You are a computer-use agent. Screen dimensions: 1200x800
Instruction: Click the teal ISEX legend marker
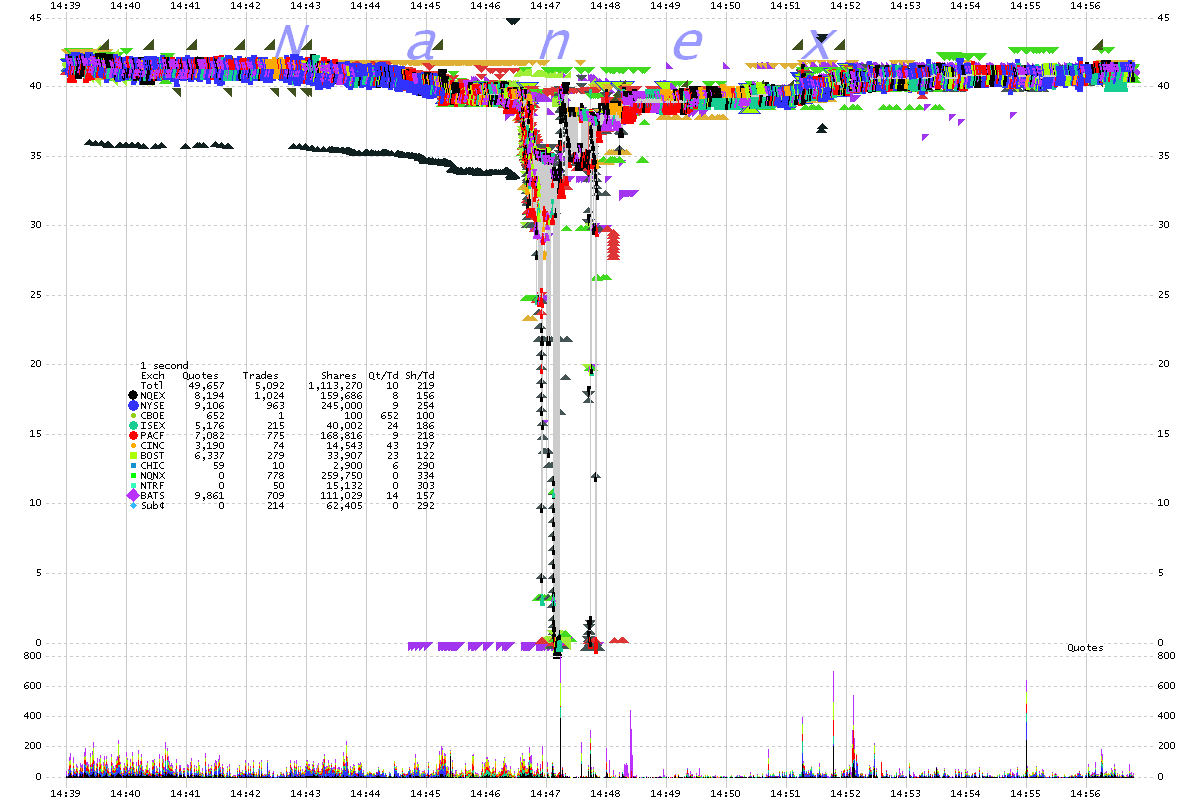pyautogui.click(x=133, y=426)
